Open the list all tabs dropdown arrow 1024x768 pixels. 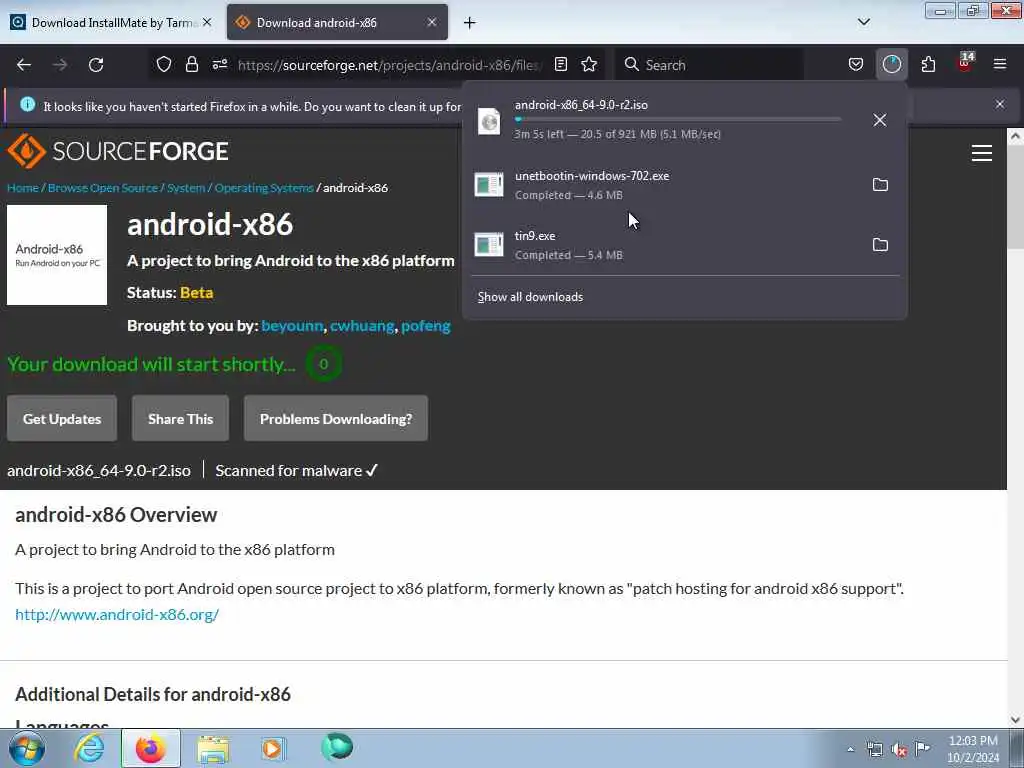pyautogui.click(x=863, y=22)
